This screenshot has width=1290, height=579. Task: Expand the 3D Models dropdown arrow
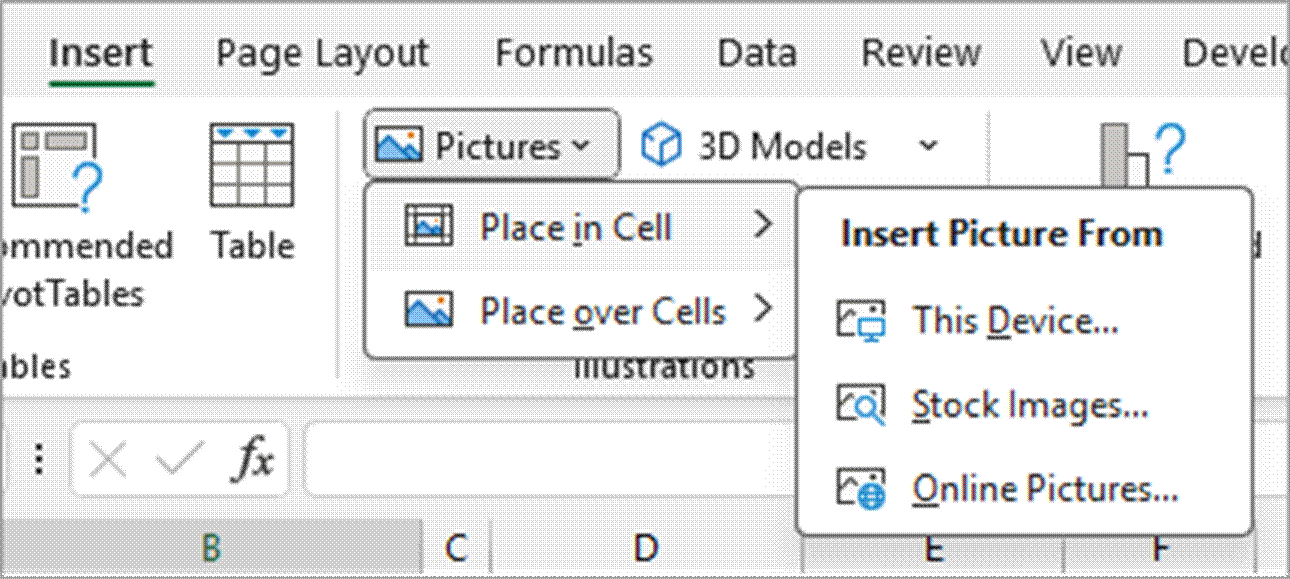click(x=928, y=147)
